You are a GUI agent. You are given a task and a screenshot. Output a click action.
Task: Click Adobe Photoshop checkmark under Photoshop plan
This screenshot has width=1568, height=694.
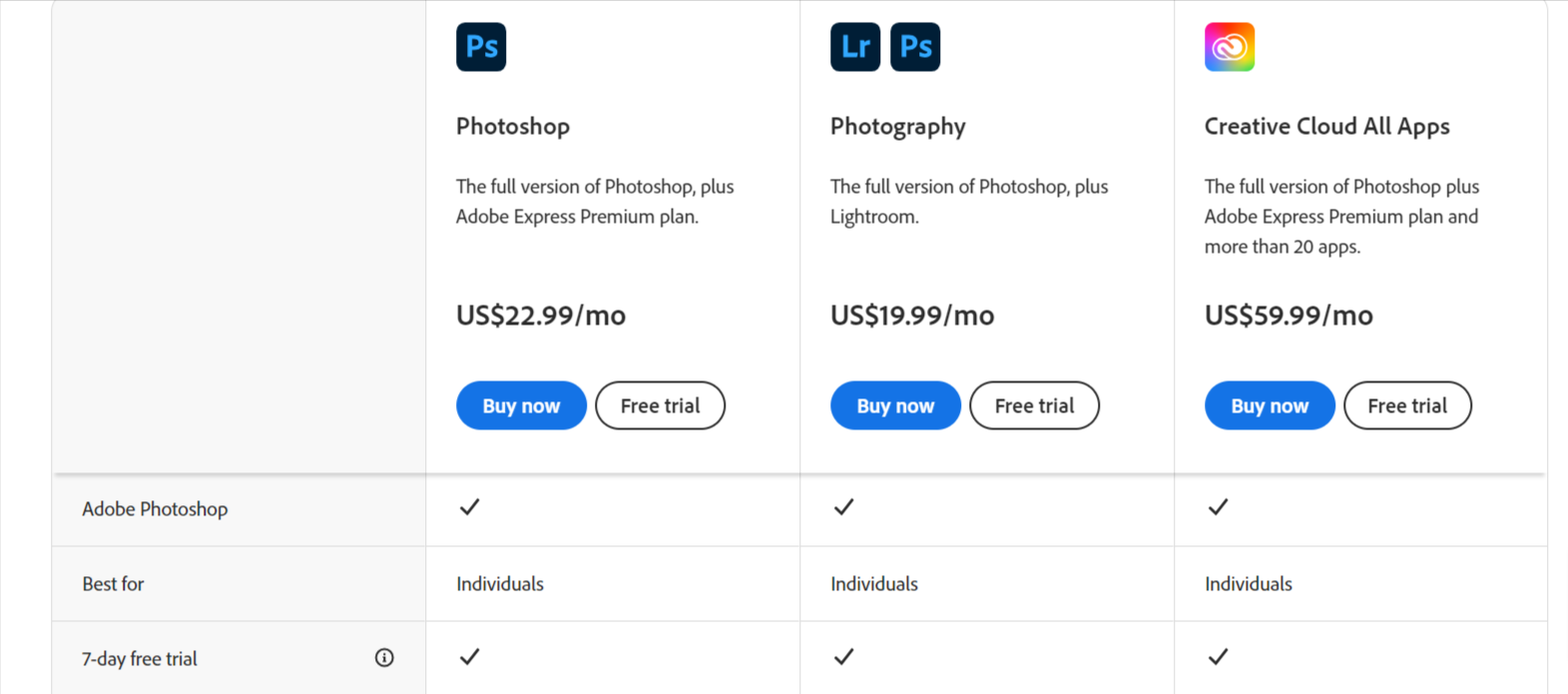pyautogui.click(x=469, y=507)
